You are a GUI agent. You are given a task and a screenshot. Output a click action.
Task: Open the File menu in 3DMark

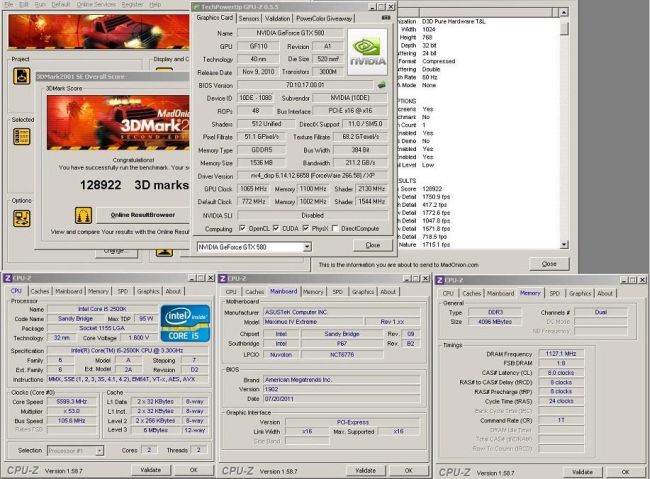click(8, 5)
